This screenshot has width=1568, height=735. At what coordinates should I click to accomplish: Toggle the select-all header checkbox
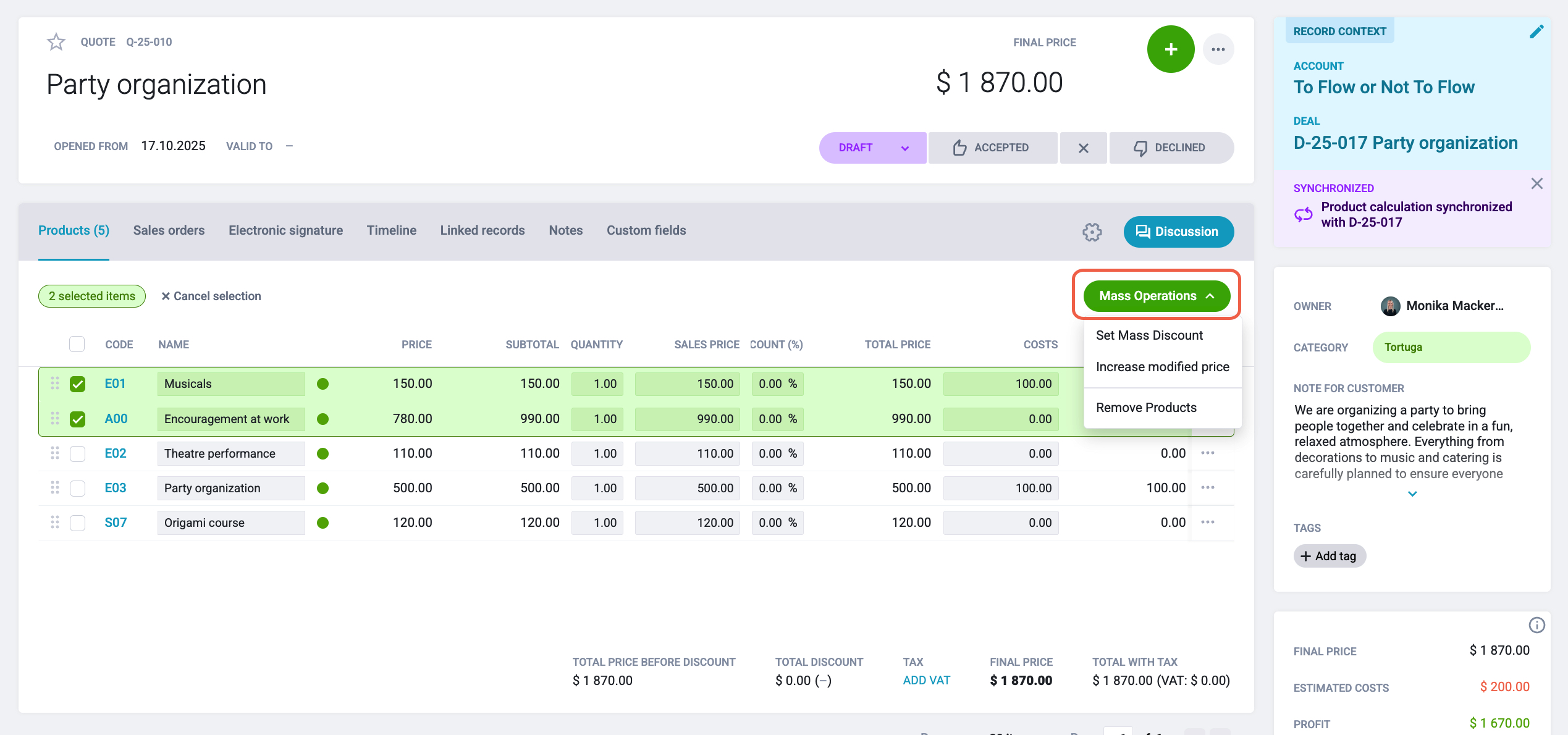point(77,344)
